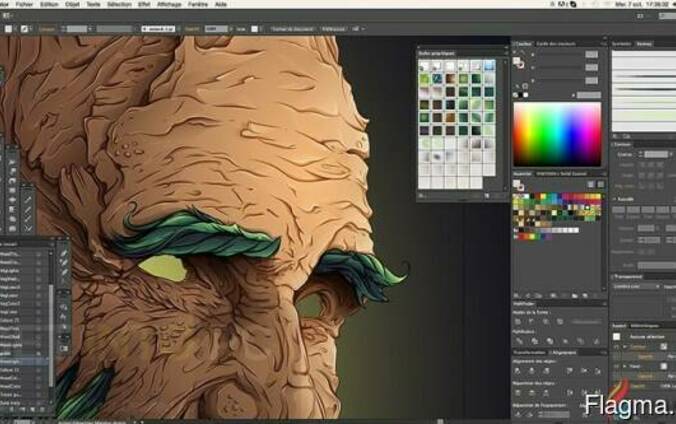Viewport: 676px width, 424px height.
Task: Click the Divide pathfinder icon
Action: click(520, 341)
